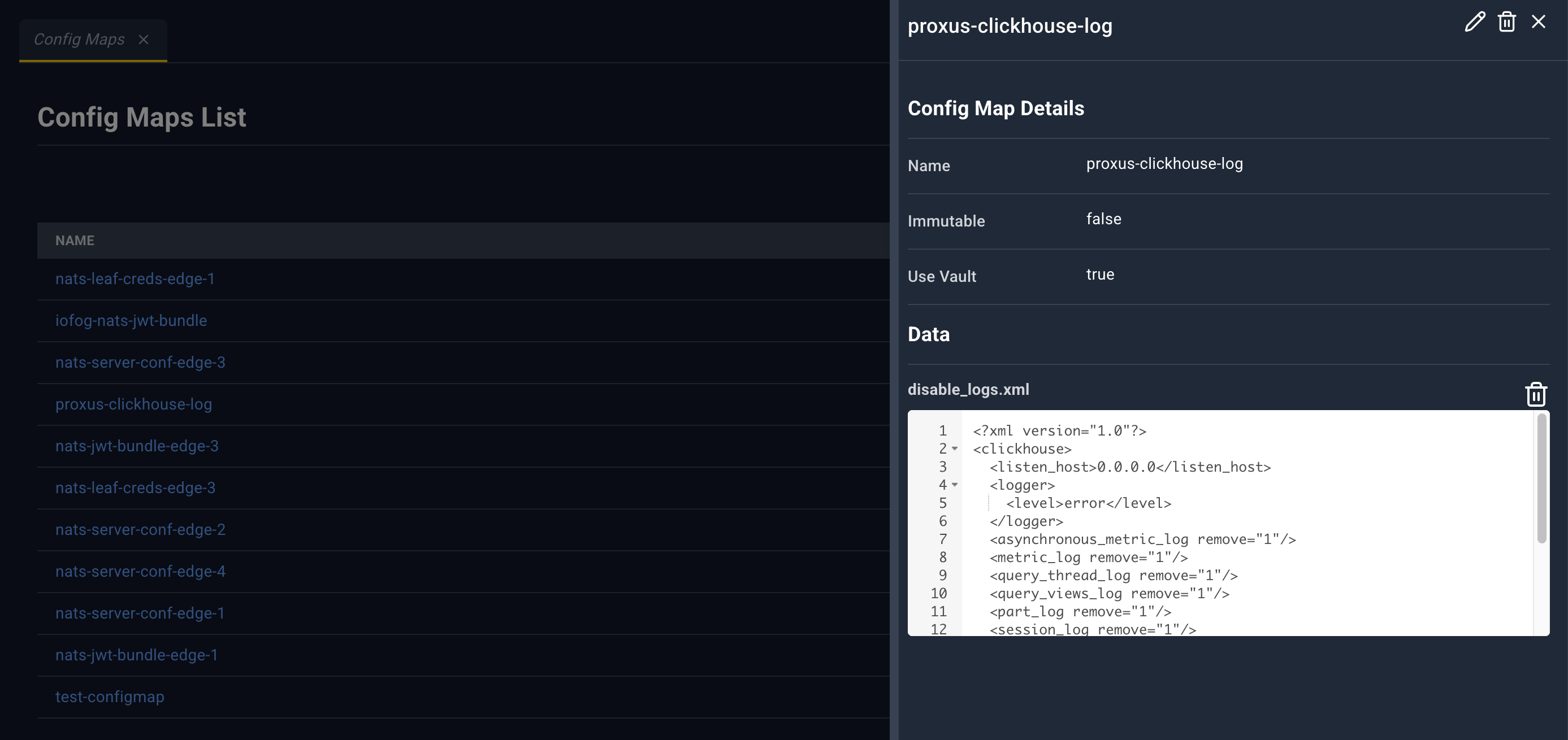The height and width of the screenshot is (740, 1568).
Task: Click the part_log remove line in editor
Action: click(x=1080, y=612)
